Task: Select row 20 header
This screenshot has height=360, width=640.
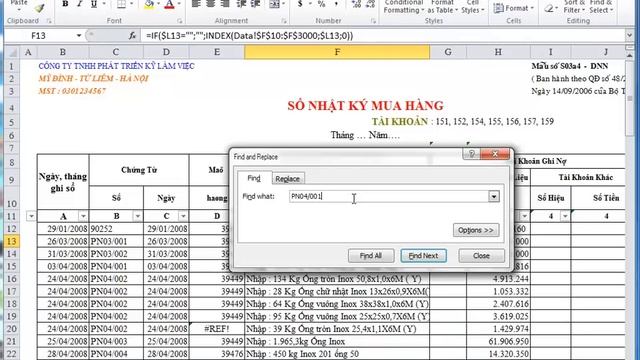Action: (12, 329)
